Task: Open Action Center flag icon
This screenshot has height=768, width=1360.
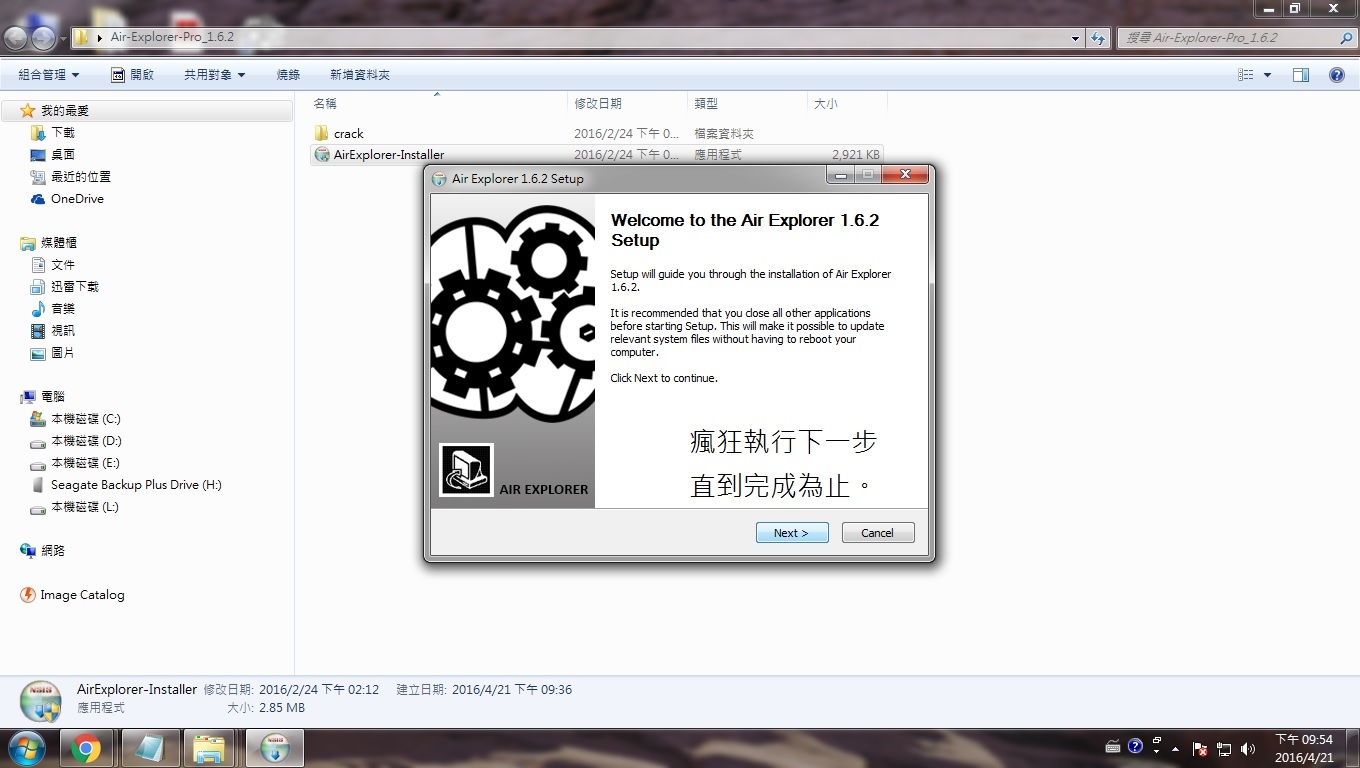Action: pyautogui.click(x=1200, y=748)
